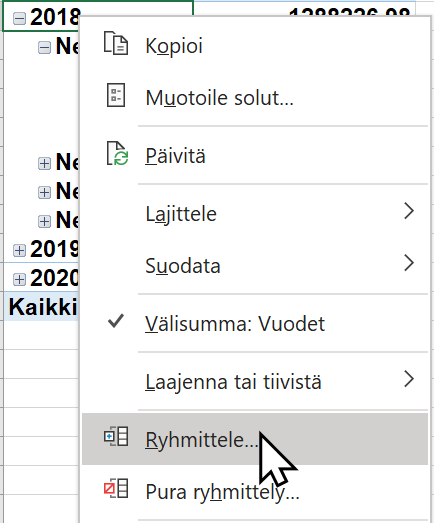
Task: Click the Päivitä refresh icon
Action: (117, 153)
